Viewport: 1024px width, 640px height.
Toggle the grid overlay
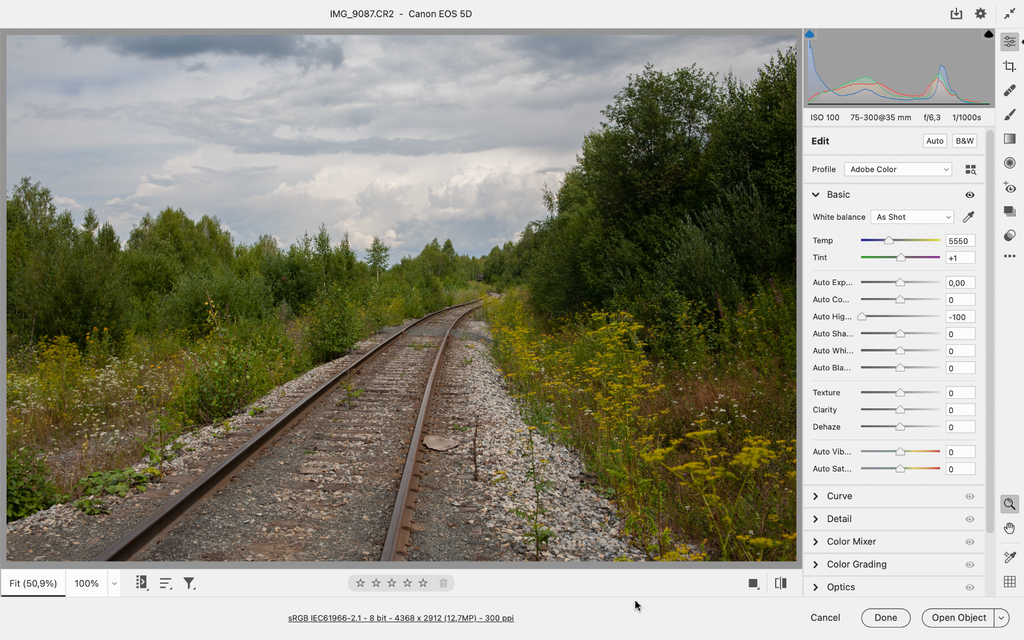tap(1009, 581)
